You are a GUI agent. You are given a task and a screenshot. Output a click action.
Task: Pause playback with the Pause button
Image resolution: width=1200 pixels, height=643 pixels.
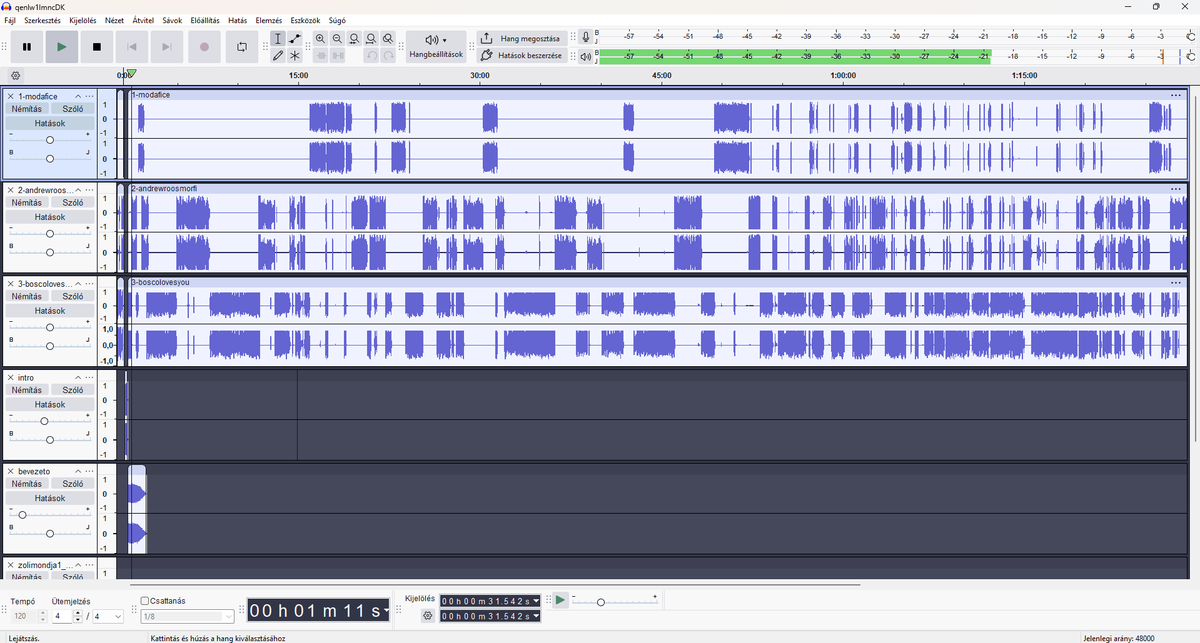[27, 46]
